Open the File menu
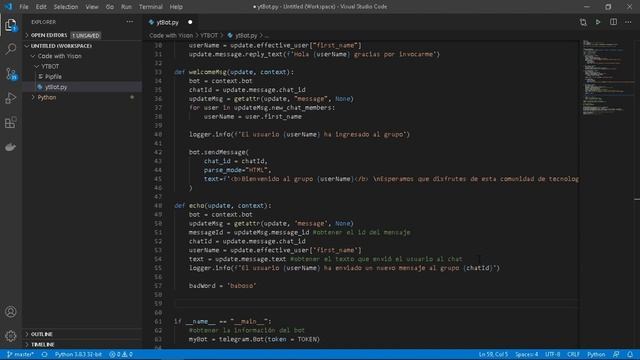Screen dimensions: 640x360 pyautogui.click(x=24, y=7)
